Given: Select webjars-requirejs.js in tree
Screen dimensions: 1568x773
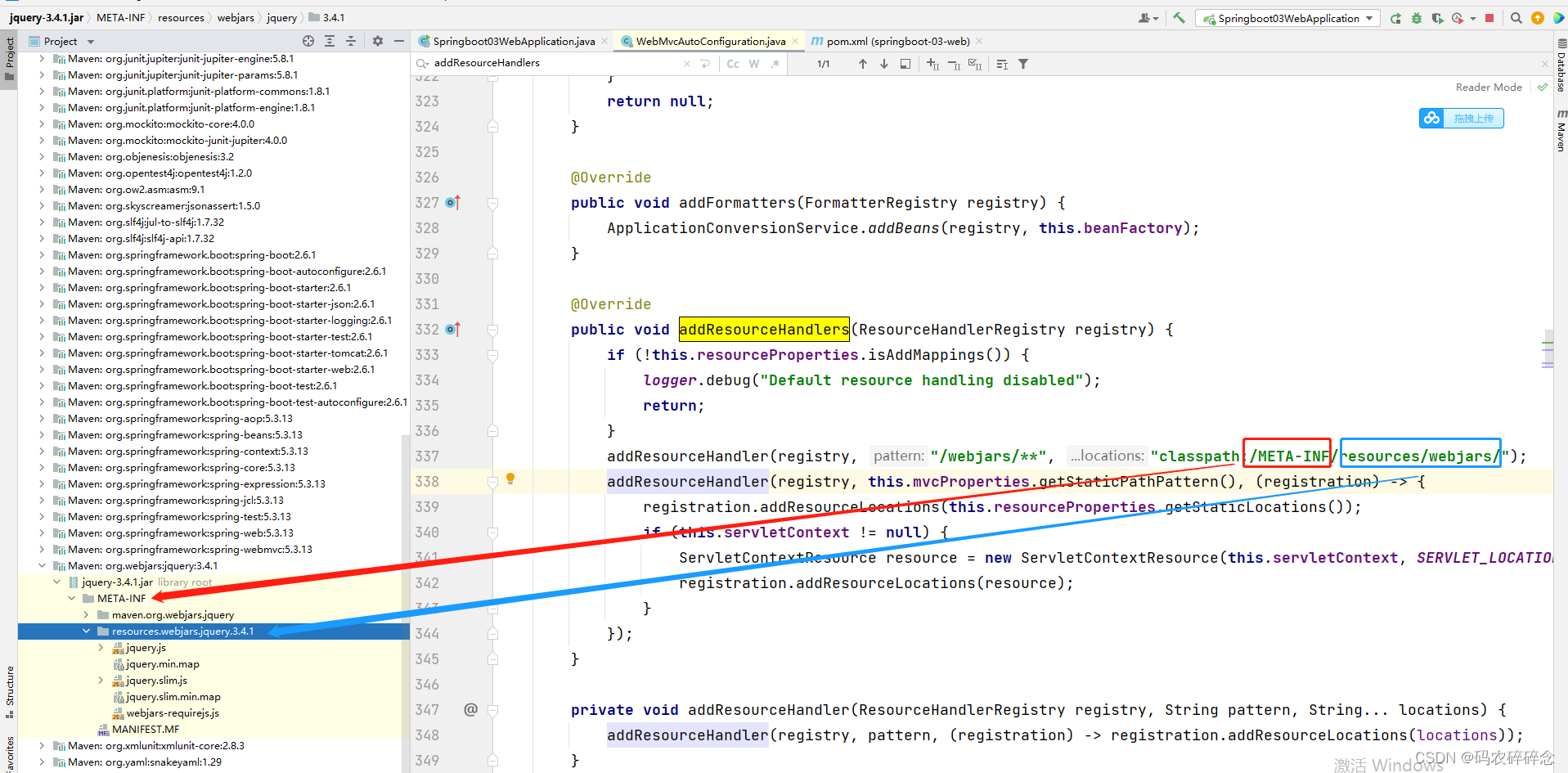Looking at the screenshot, I should (x=173, y=712).
